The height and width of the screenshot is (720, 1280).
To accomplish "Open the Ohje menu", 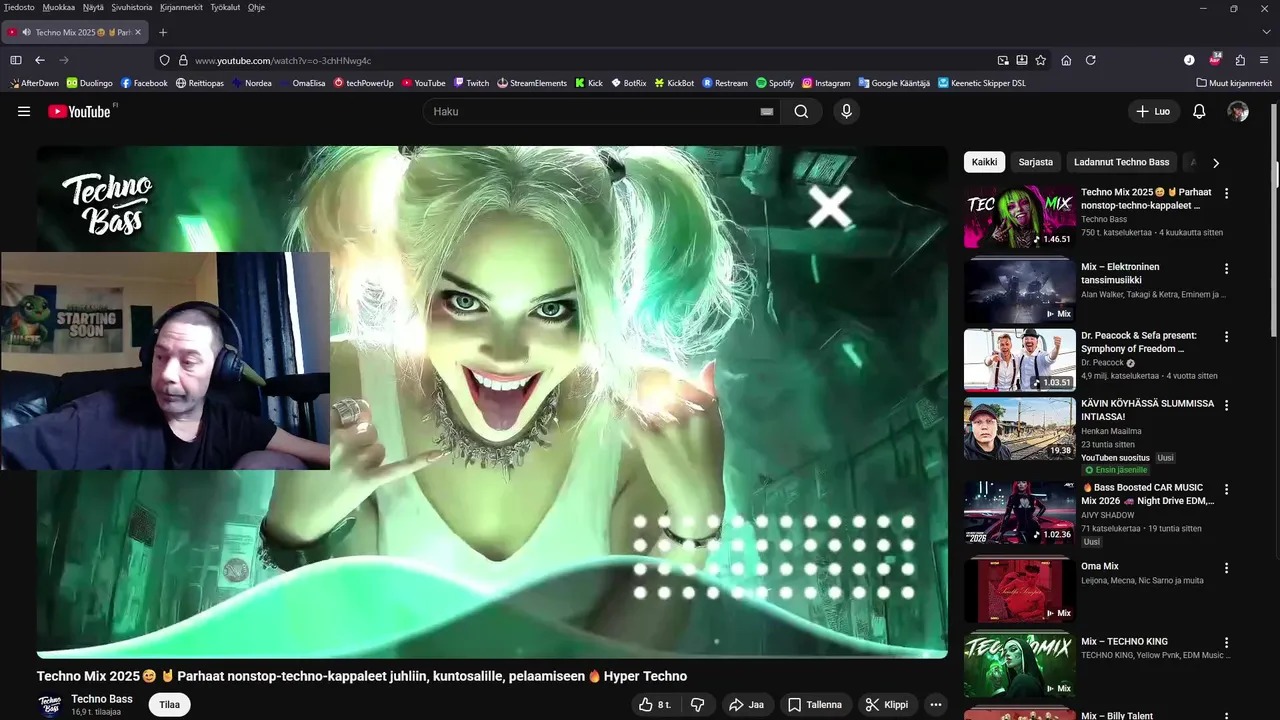I will point(256,7).
